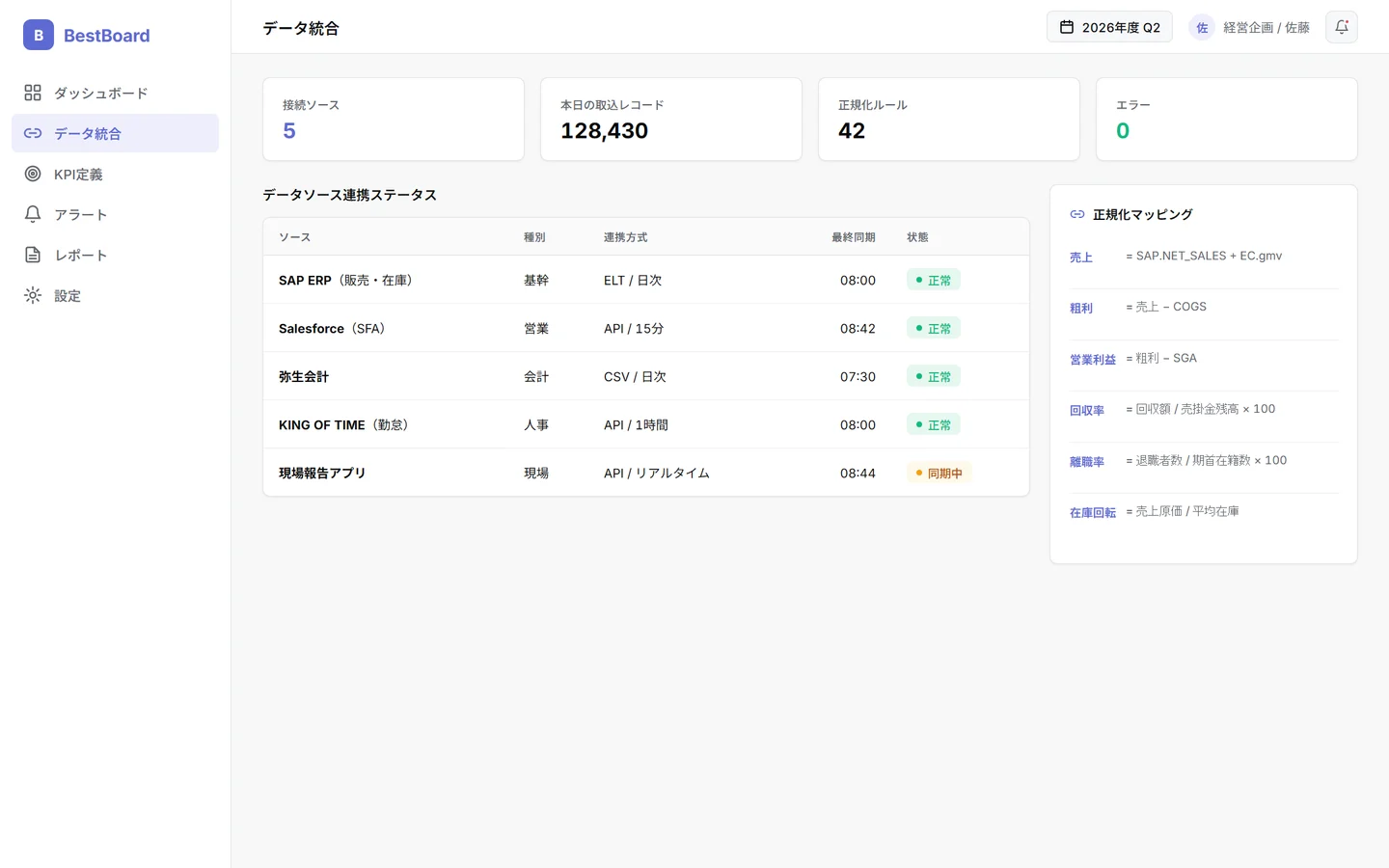Viewport: 1389px width, 868px height.
Task: Click the 佐 user avatar
Action: pos(1202,27)
